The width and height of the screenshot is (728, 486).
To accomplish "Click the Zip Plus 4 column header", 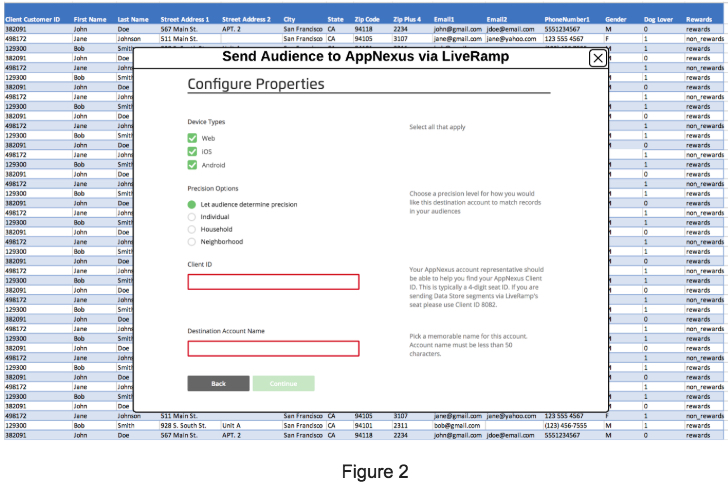I will tap(407, 19).
